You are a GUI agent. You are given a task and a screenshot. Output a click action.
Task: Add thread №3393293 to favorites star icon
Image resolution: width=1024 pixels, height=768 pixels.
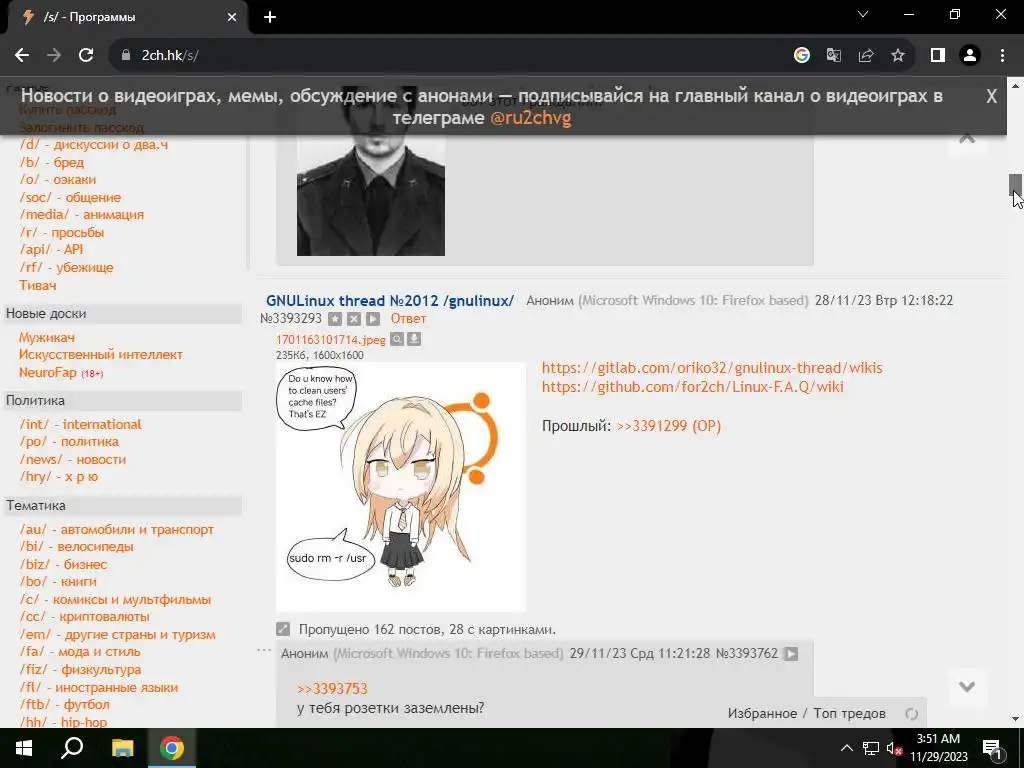335,319
